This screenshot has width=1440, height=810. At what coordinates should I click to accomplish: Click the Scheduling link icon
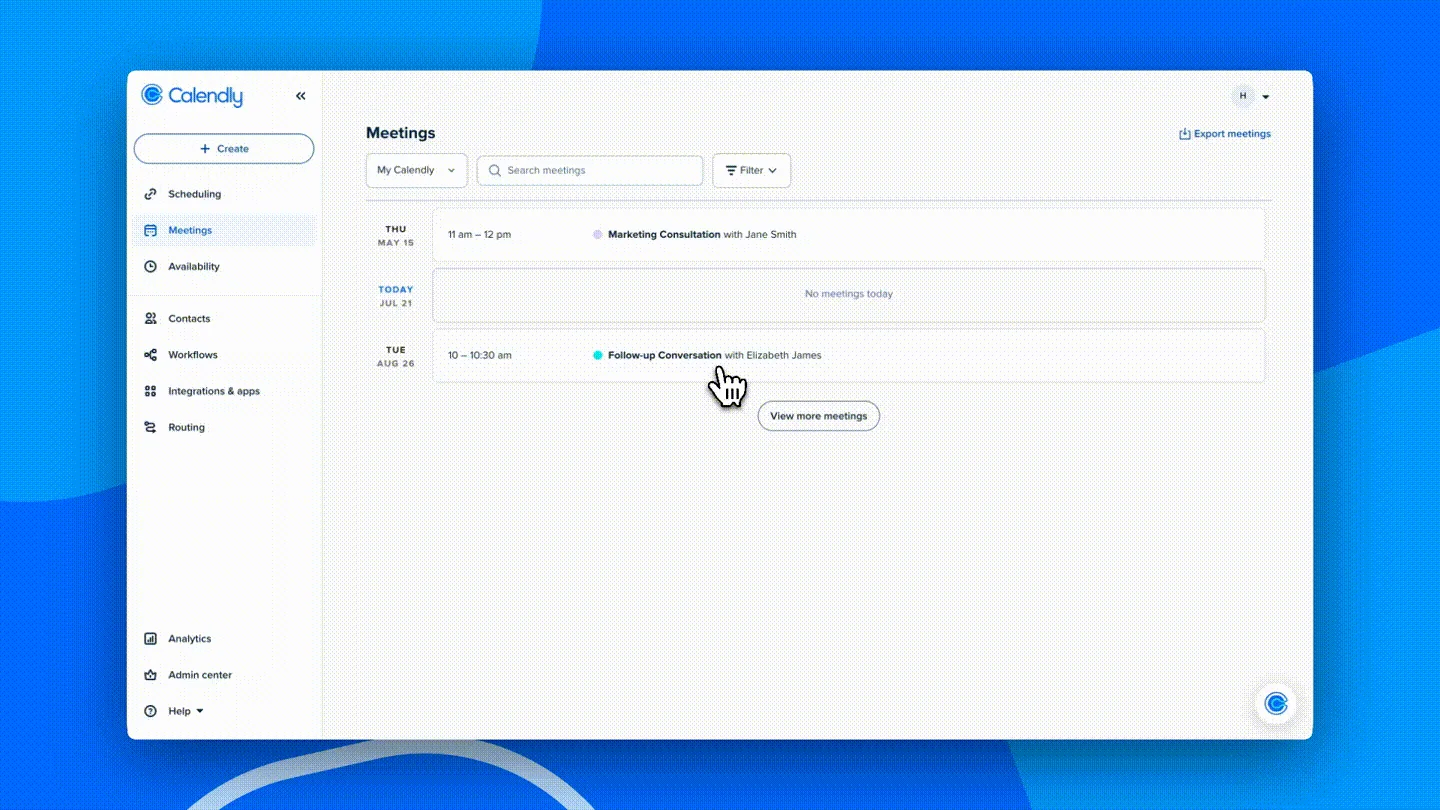(150, 194)
